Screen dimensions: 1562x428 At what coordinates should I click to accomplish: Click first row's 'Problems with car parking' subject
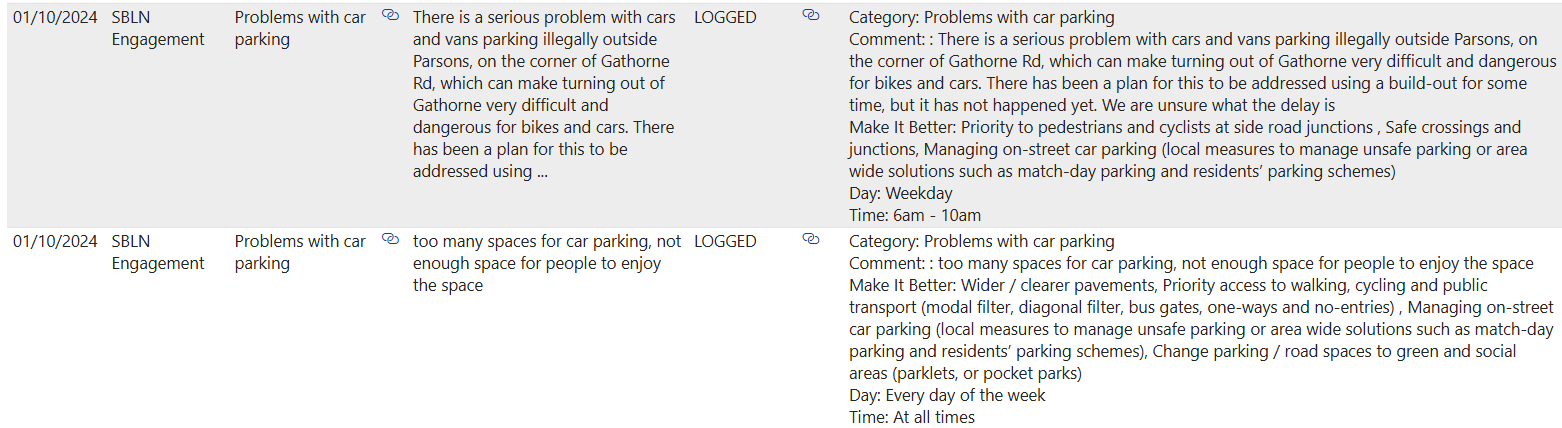[x=300, y=29]
